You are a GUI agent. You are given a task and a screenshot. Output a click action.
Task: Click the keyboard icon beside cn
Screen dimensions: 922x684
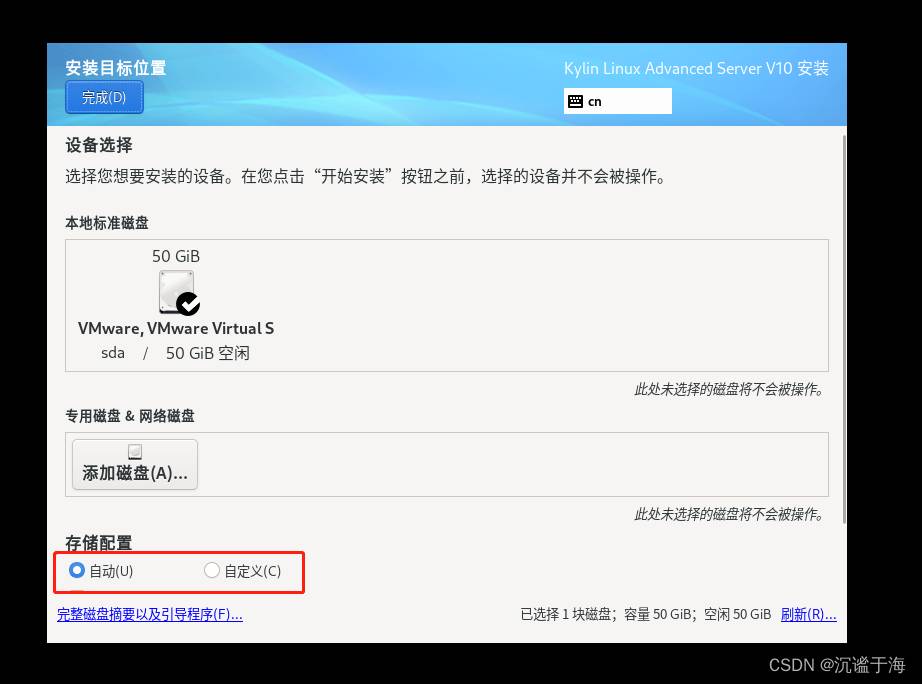pyautogui.click(x=575, y=101)
